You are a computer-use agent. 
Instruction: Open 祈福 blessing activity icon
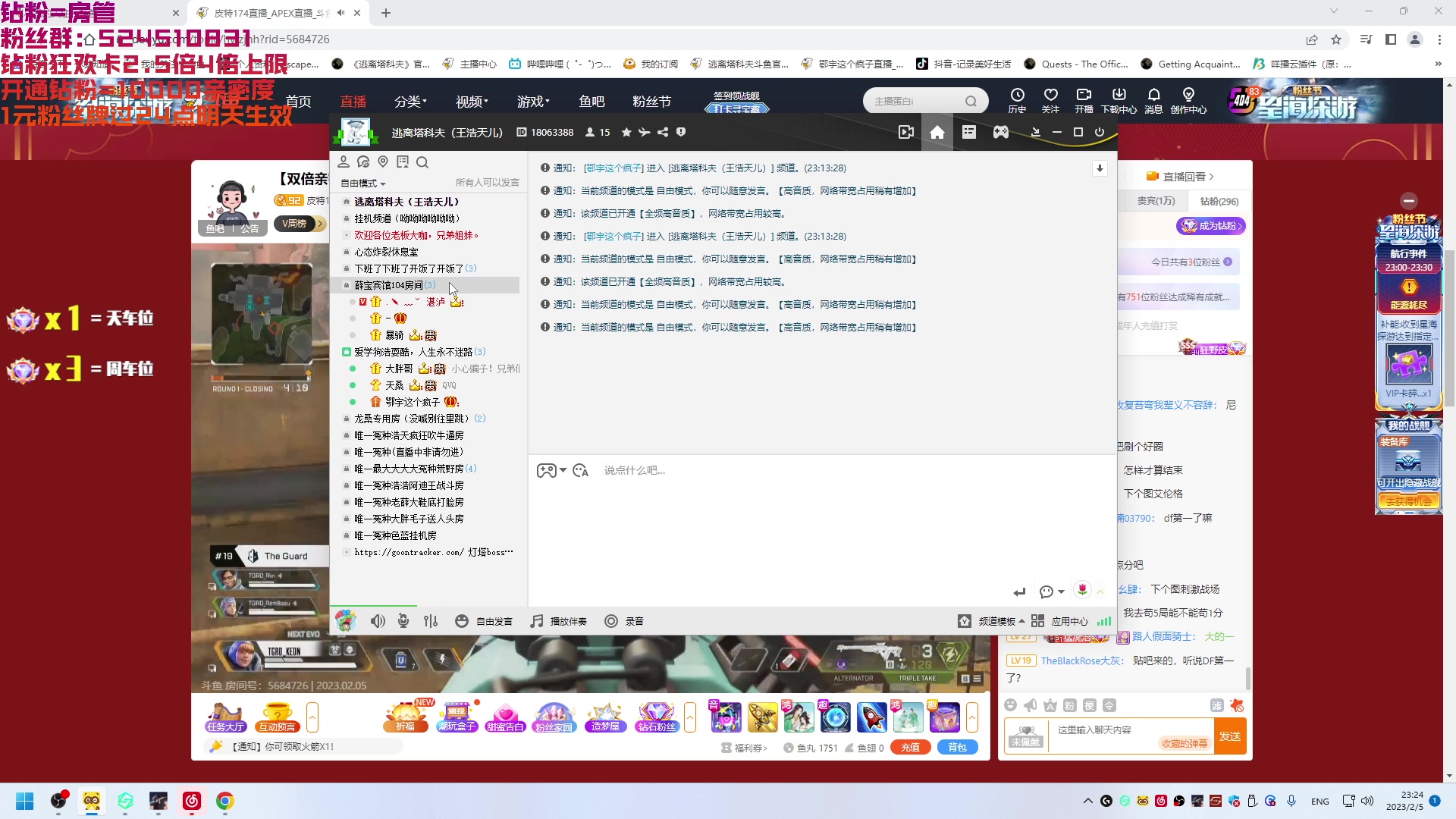[406, 717]
